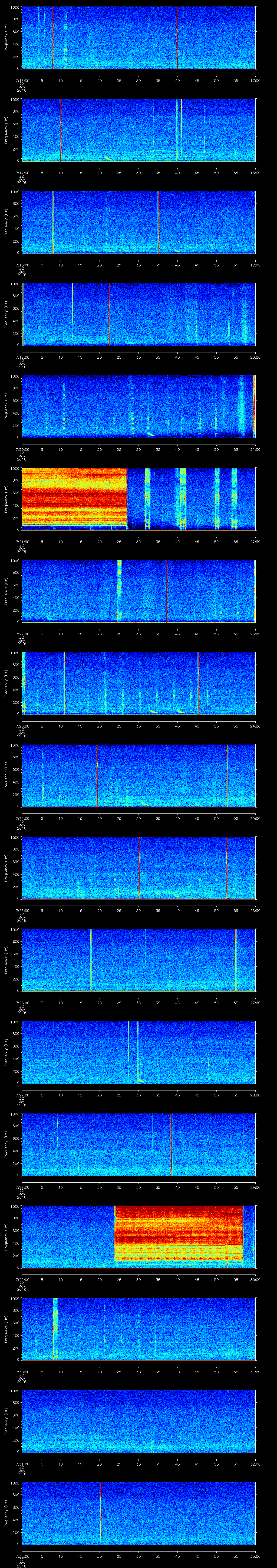The width and height of the screenshot is (277, 1568).
Task: Click the 7:21:00 time axis label
Action: click(x=22, y=542)
